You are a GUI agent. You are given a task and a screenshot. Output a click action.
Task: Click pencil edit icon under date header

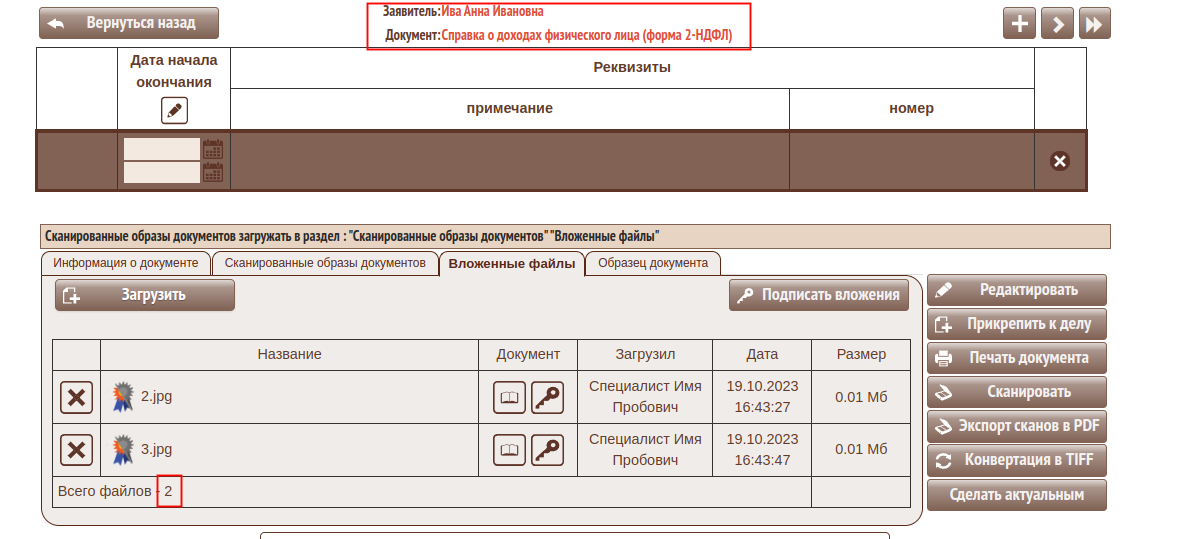click(174, 111)
